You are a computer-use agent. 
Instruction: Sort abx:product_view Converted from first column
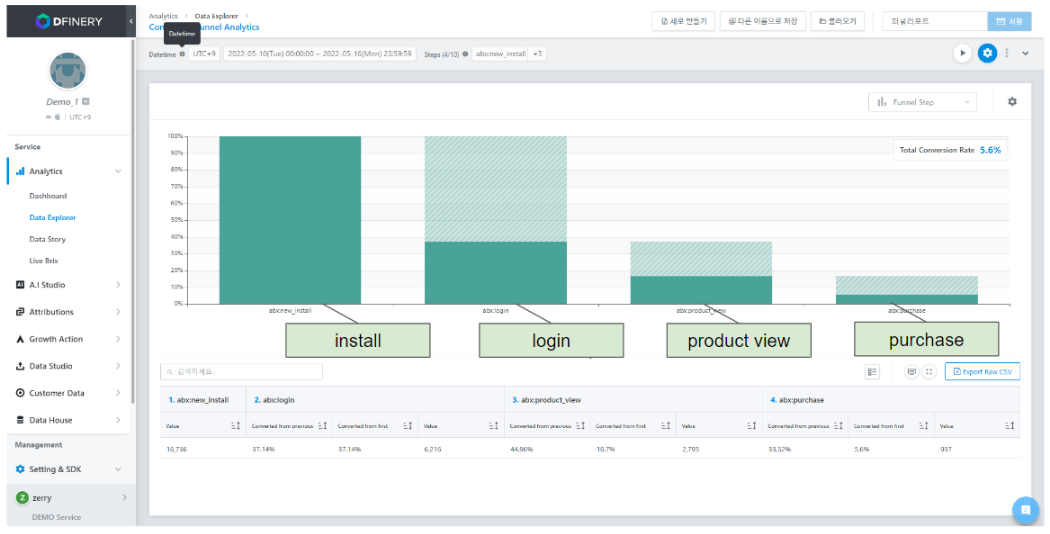coord(665,426)
